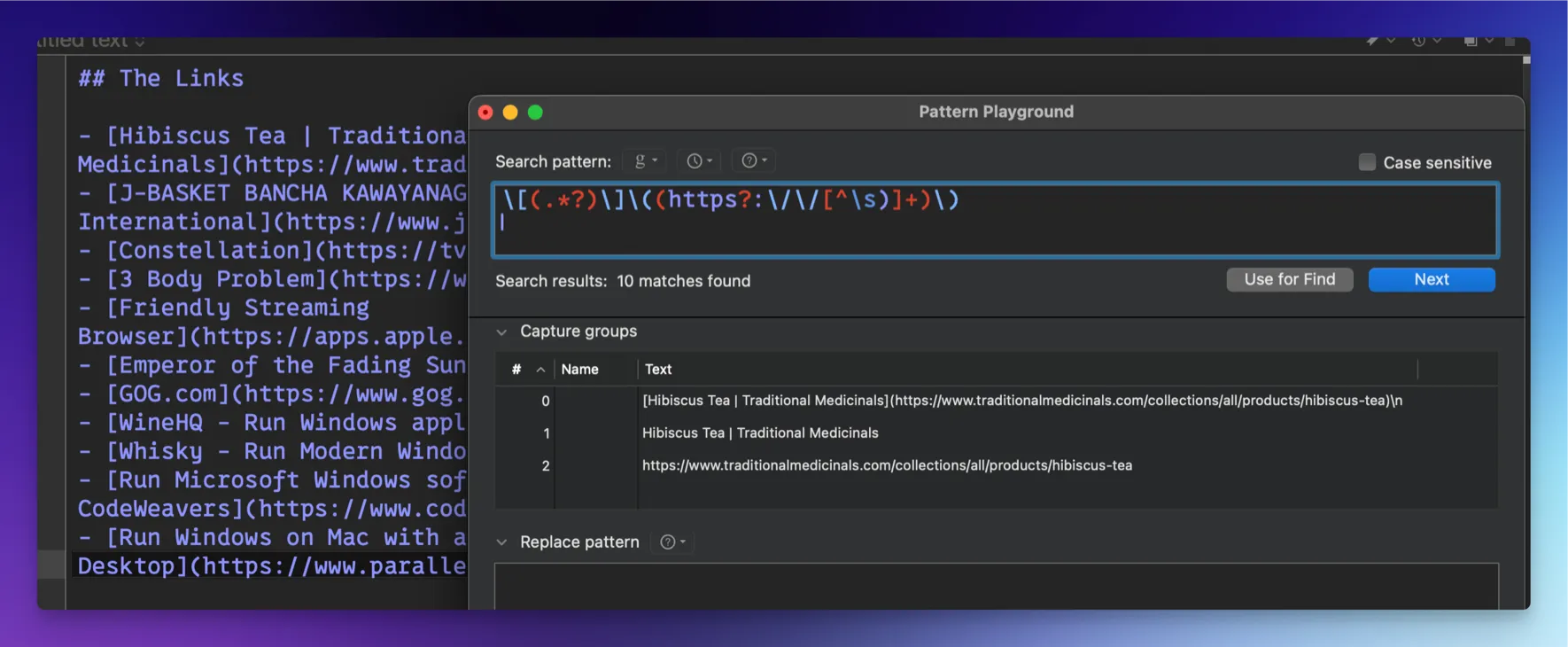The width and height of the screenshot is (1568, 647).
Task: Click the Name column header
Action: [580, 370]
